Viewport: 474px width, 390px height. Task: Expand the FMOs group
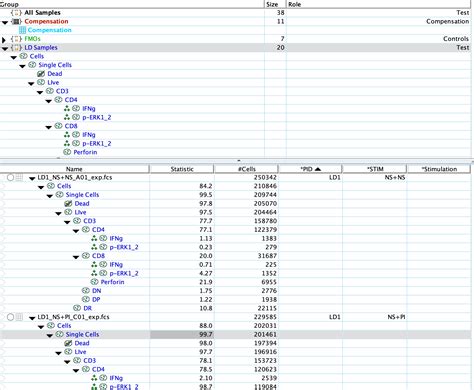4,39
